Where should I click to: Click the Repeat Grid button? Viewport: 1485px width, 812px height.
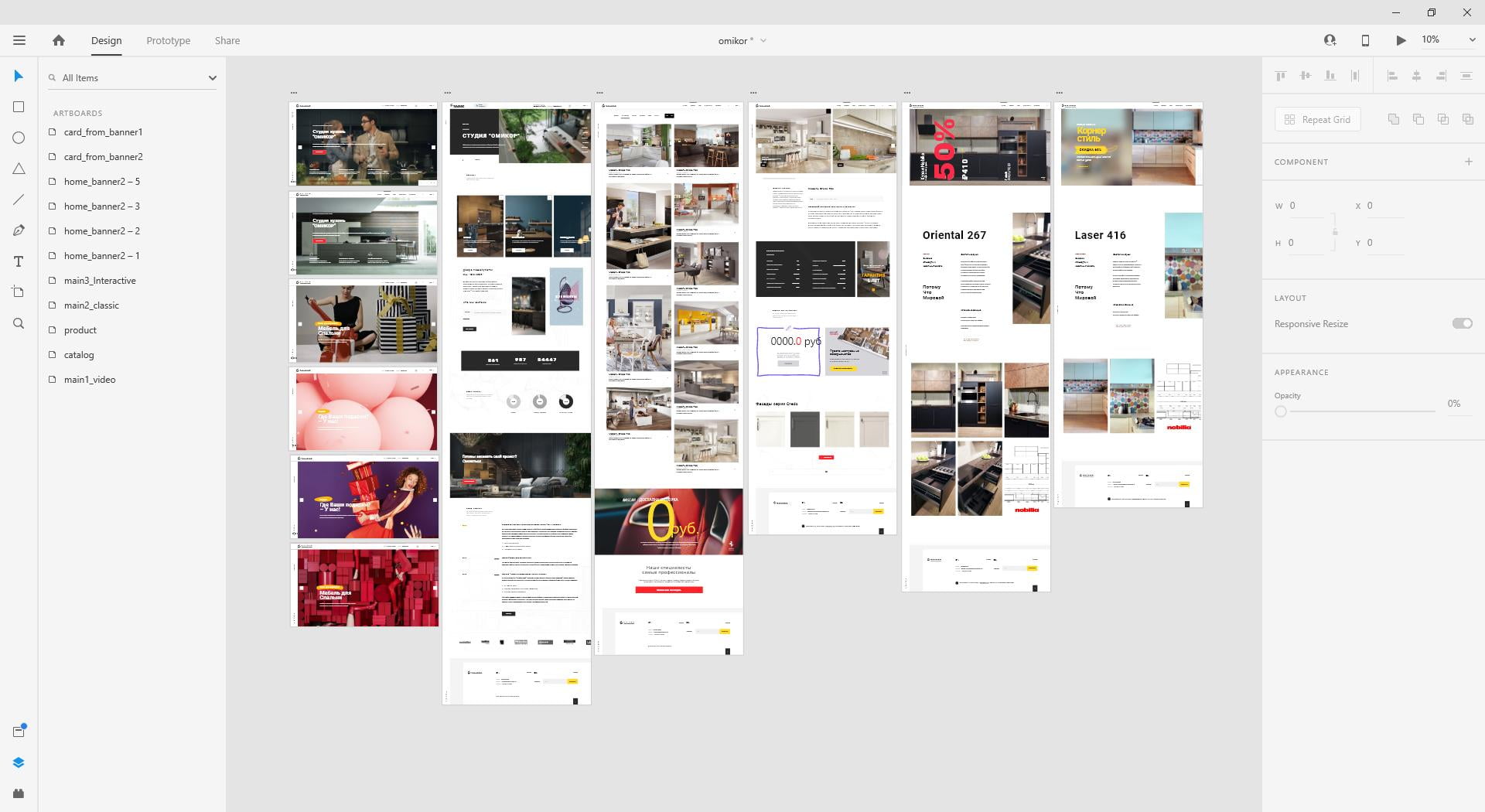click(1317, 120)
